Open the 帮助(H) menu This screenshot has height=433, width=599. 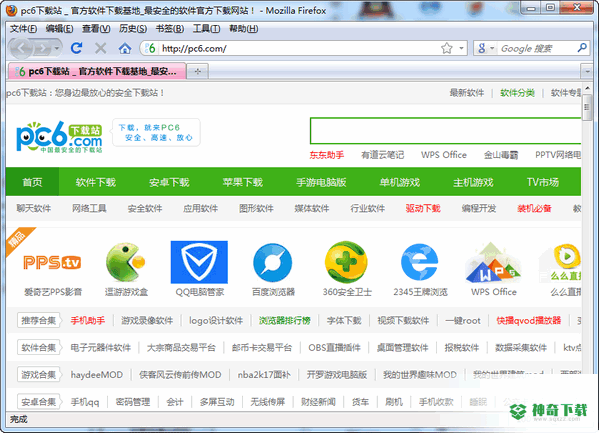coord(244,29)
